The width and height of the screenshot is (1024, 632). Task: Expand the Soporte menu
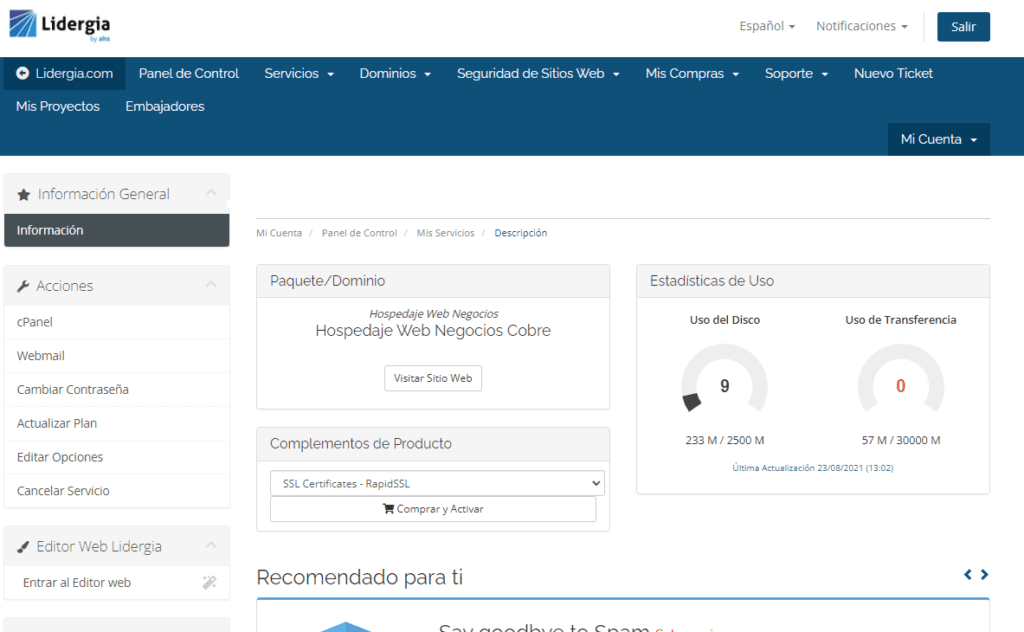pos(797,73)
